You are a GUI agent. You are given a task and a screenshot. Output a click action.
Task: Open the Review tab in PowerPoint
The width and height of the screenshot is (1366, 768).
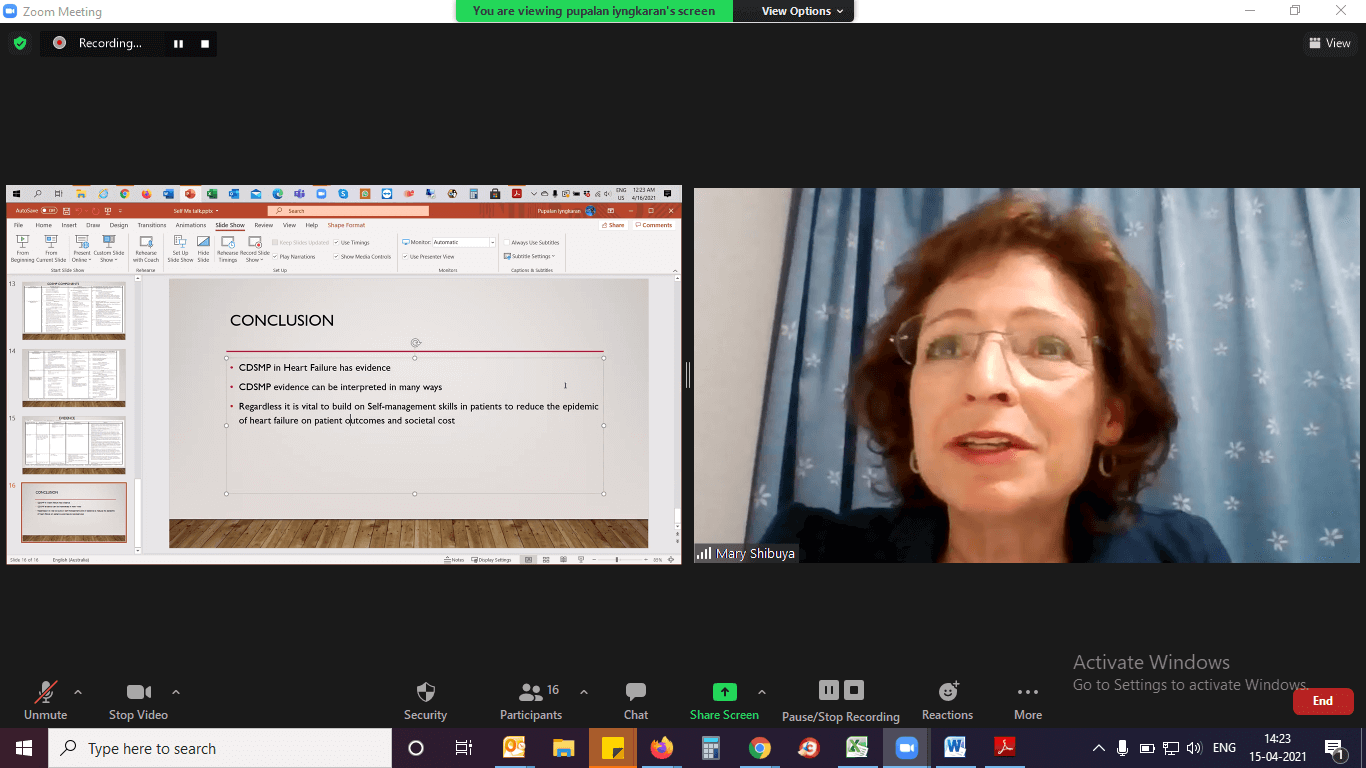[264, 225]
